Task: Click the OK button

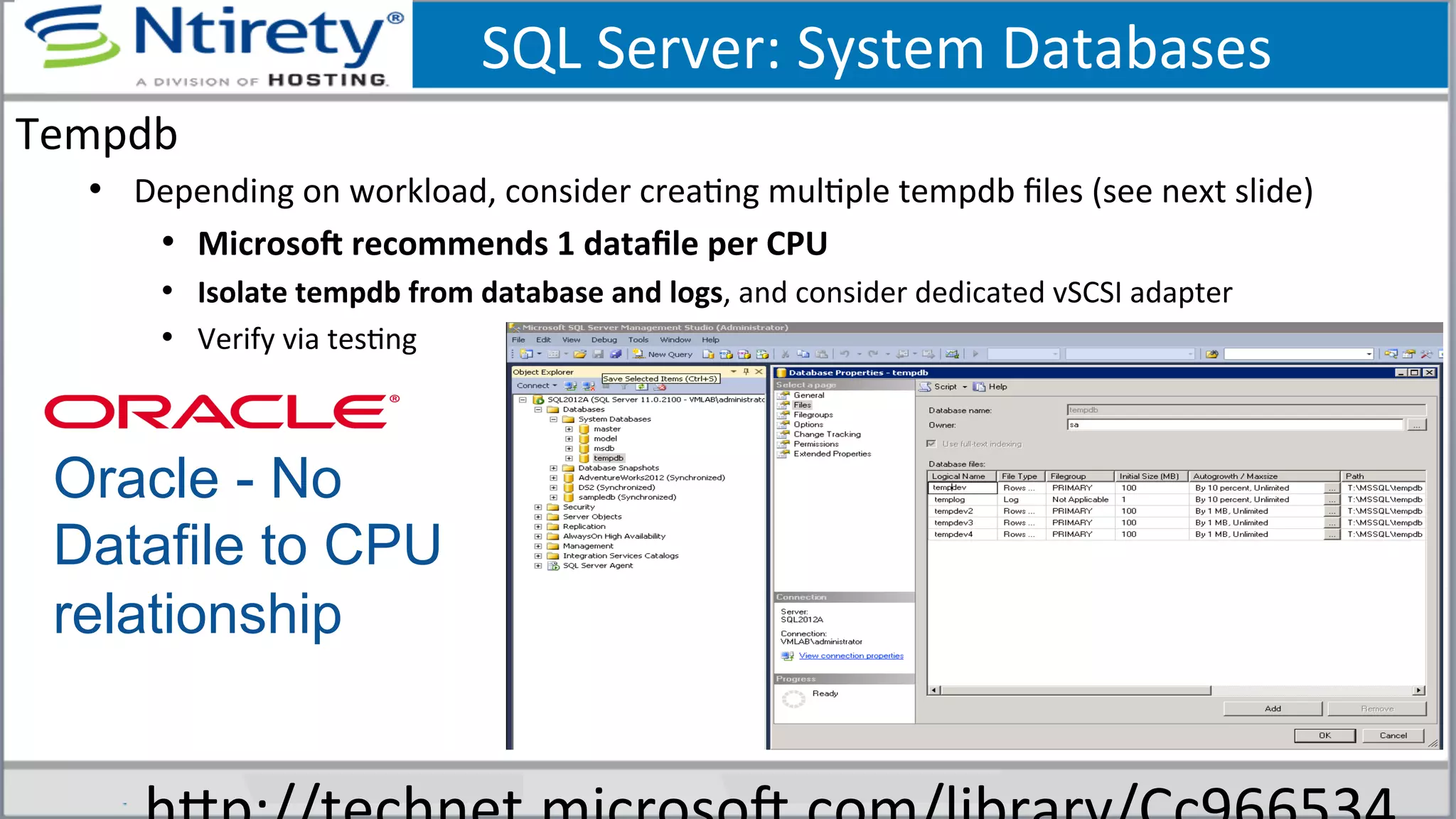Action: [1324, 736]
